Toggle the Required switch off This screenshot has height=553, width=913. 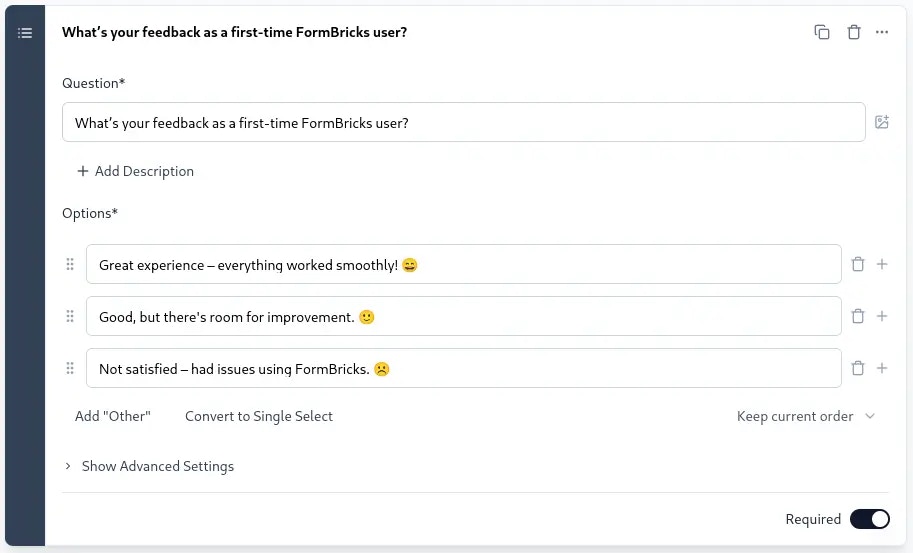click(869, 519)
